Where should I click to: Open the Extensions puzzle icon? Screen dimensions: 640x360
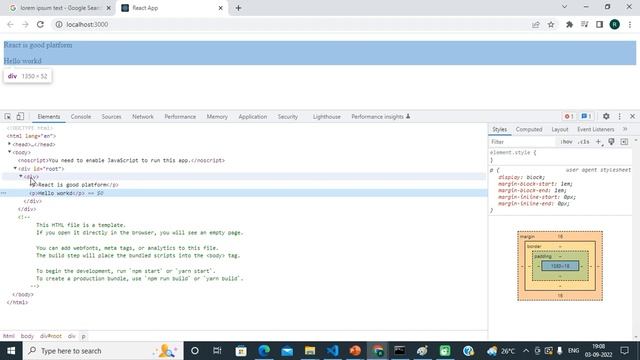tap(569, 24)
